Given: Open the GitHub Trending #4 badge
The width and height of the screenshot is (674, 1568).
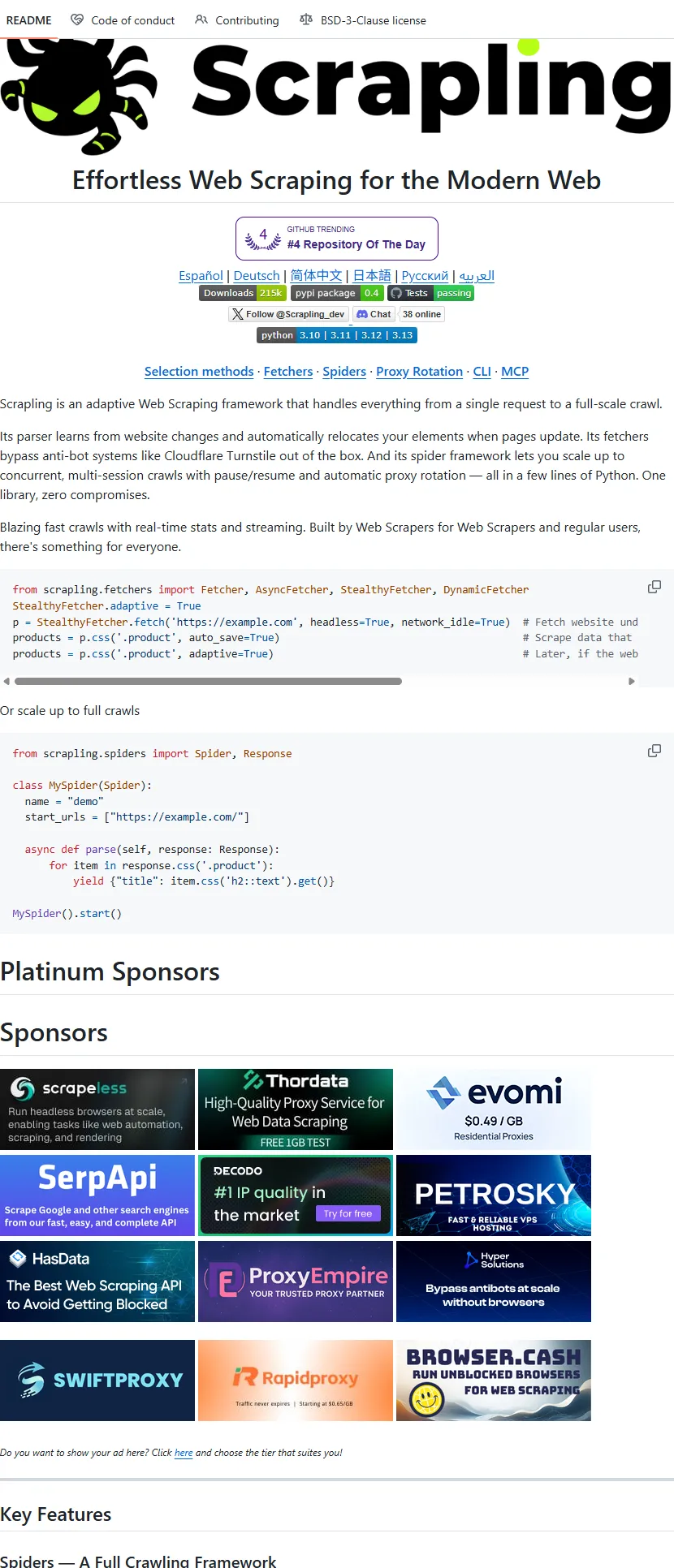Looking at the screenshot, I should [336, 239].
